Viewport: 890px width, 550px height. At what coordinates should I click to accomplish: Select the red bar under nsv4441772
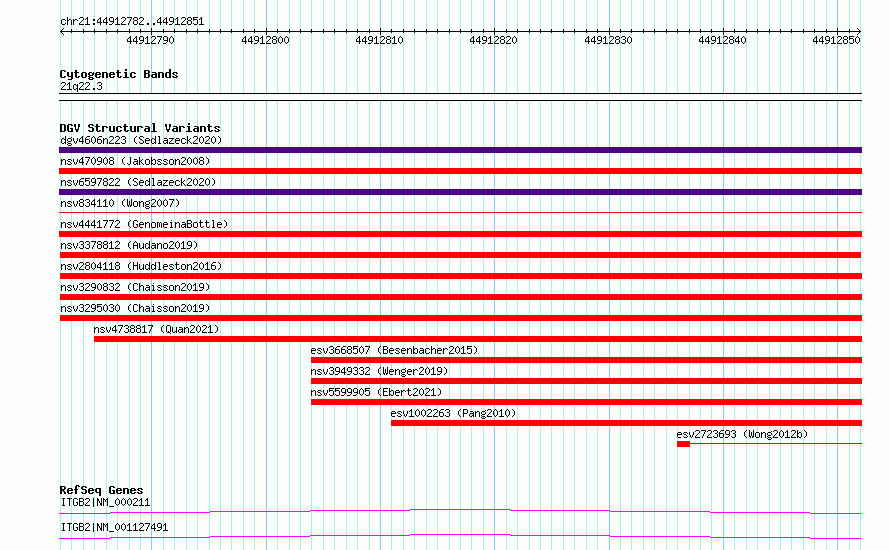coord(460,234)
